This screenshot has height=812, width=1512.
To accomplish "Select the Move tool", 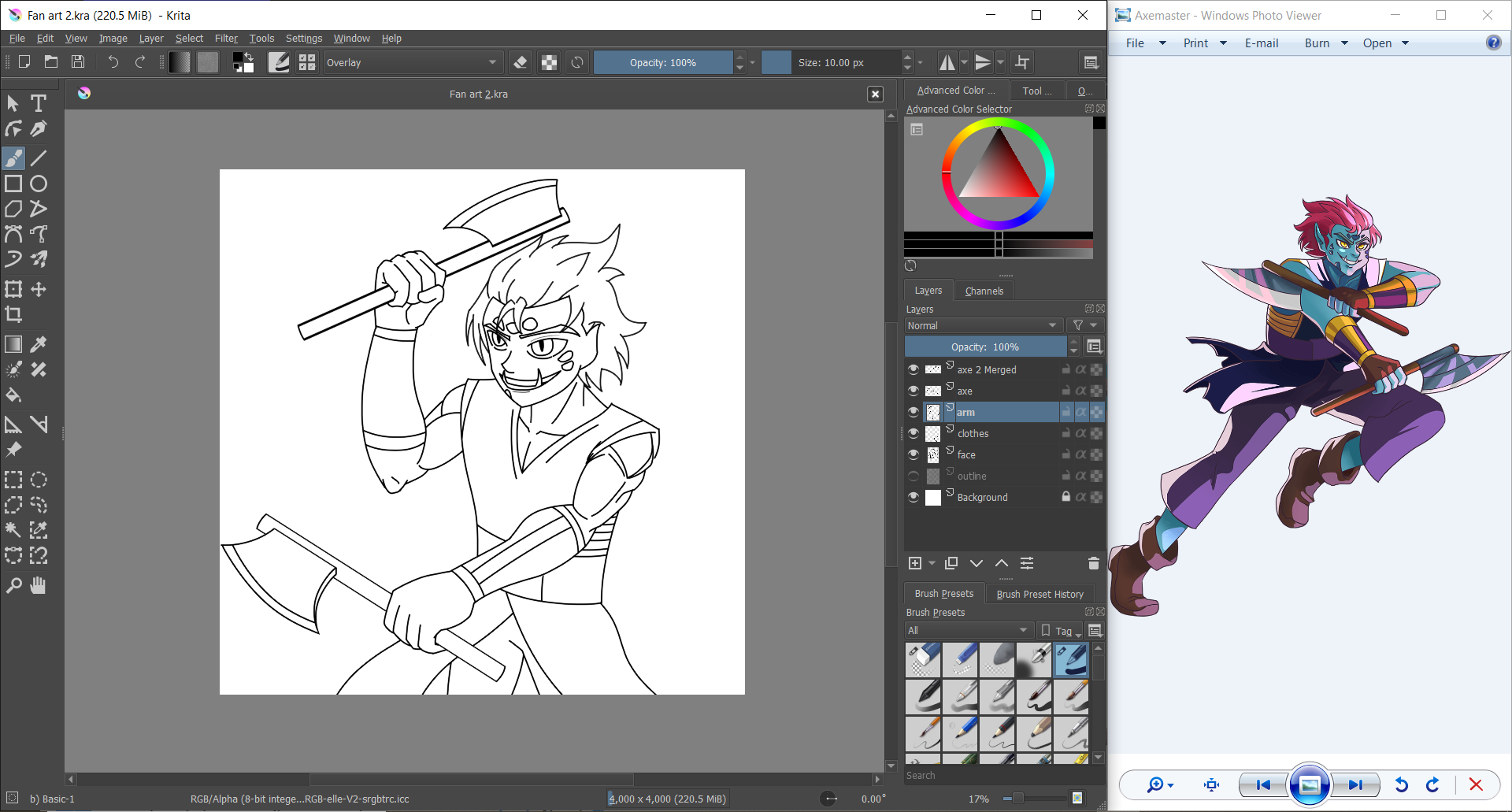I will pyautogui.click(x=38, y=289).
